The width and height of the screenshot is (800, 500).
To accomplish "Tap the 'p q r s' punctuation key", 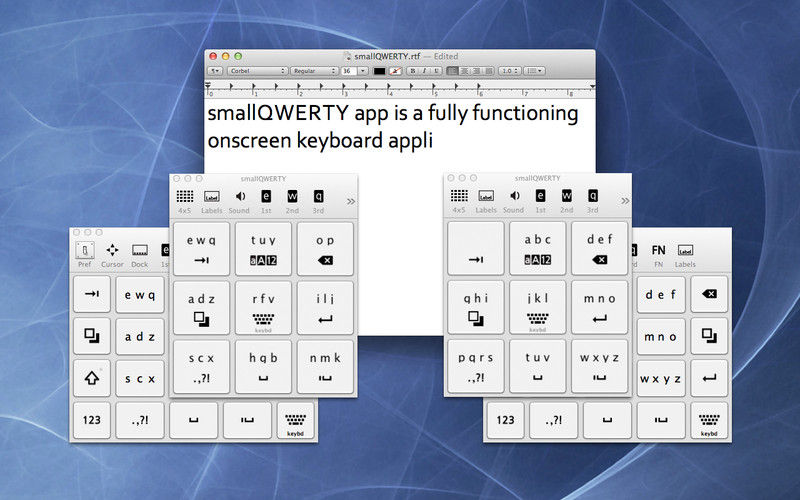I will (x=476, y=366).
